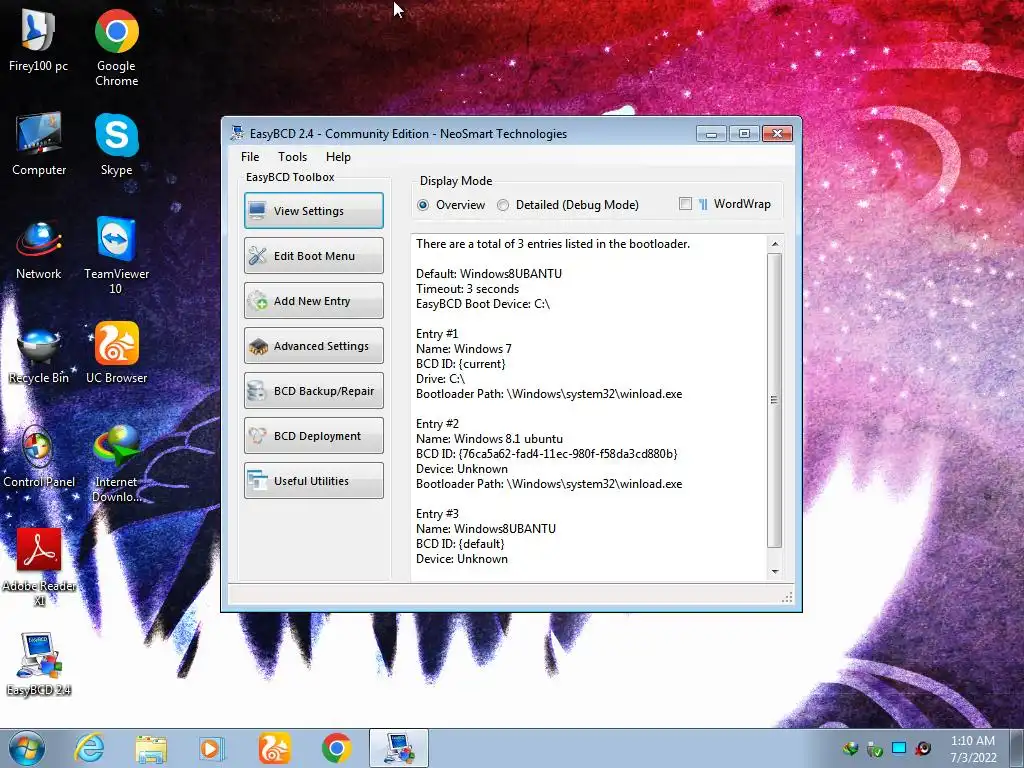Select Control Panel desktop icon
Screen dimensions: 1024x768
tap(39, 457)
